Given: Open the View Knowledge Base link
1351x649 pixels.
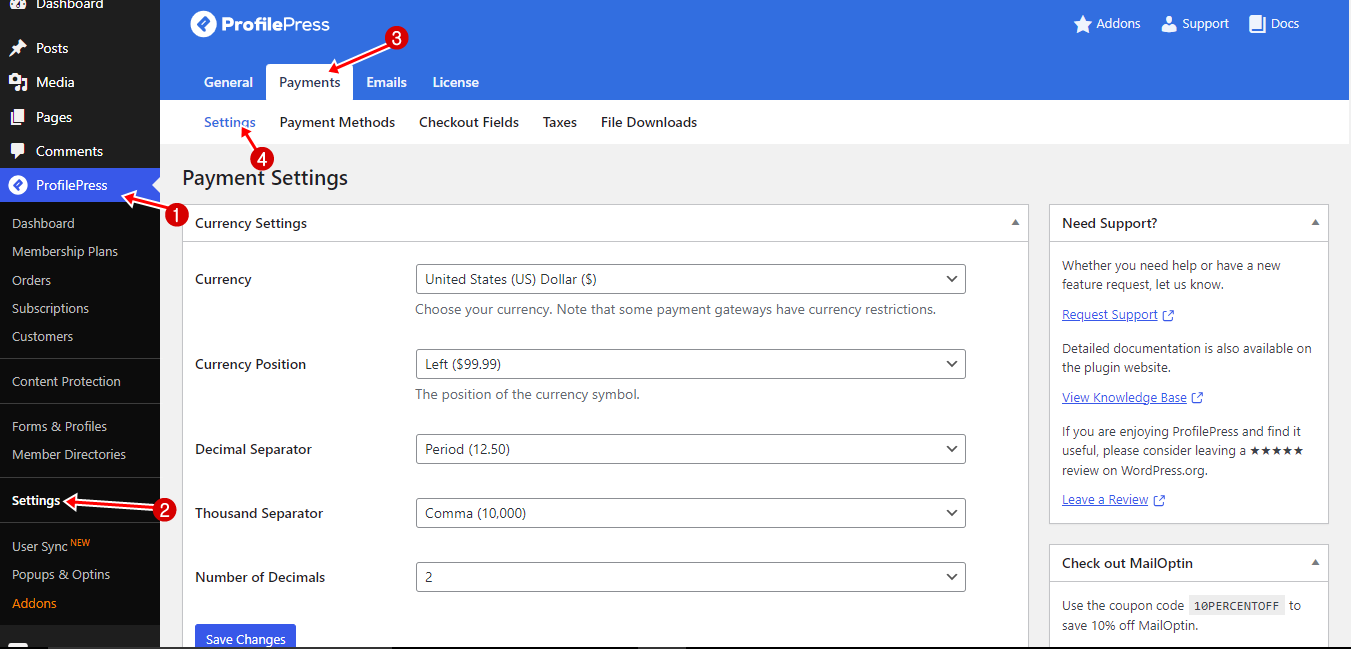Looking at the screenshot, I should (1124, 398).
